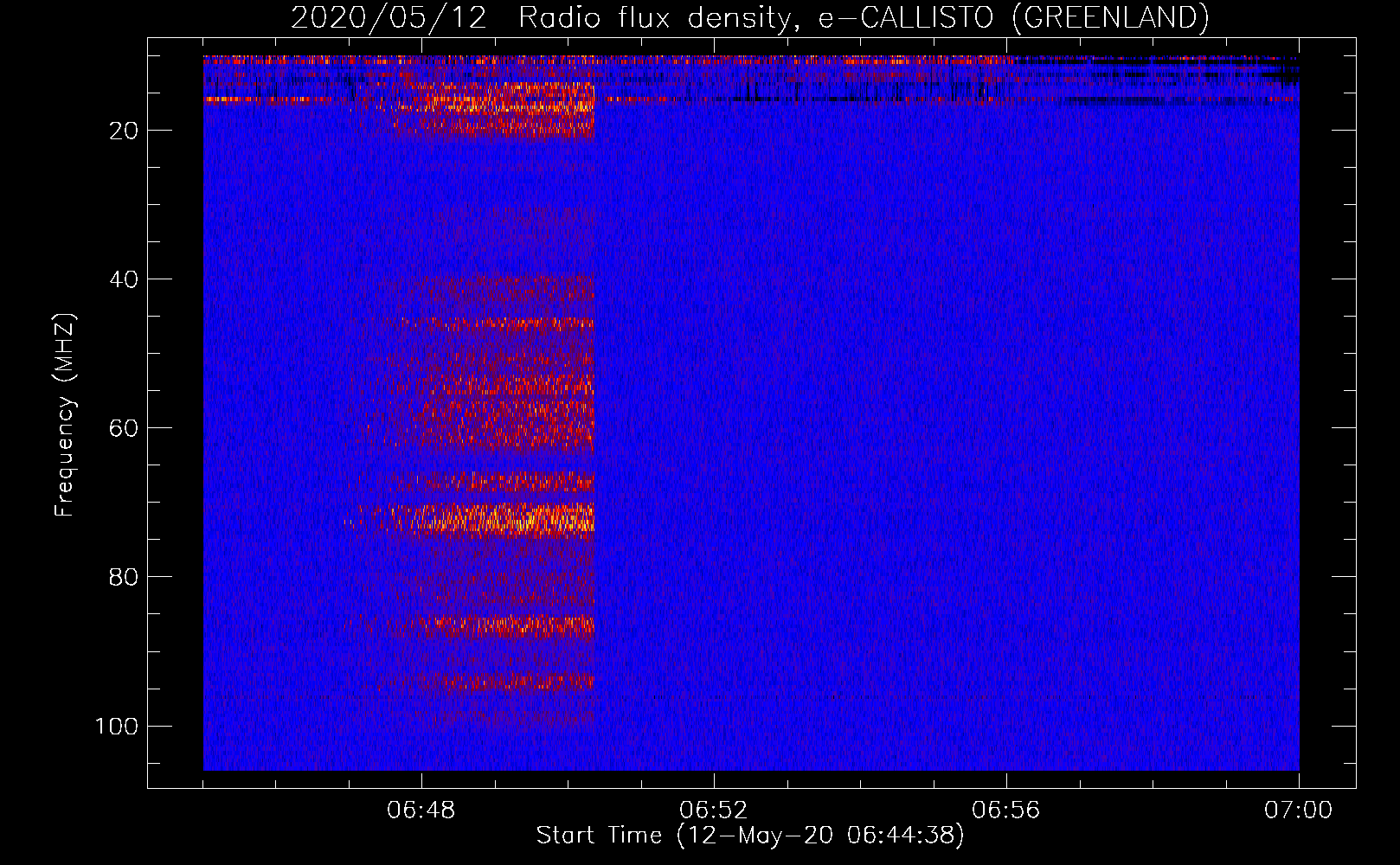Click the 06:48 time axis label
Viewport: 1400px width, 865px height.
pos(421,811)
